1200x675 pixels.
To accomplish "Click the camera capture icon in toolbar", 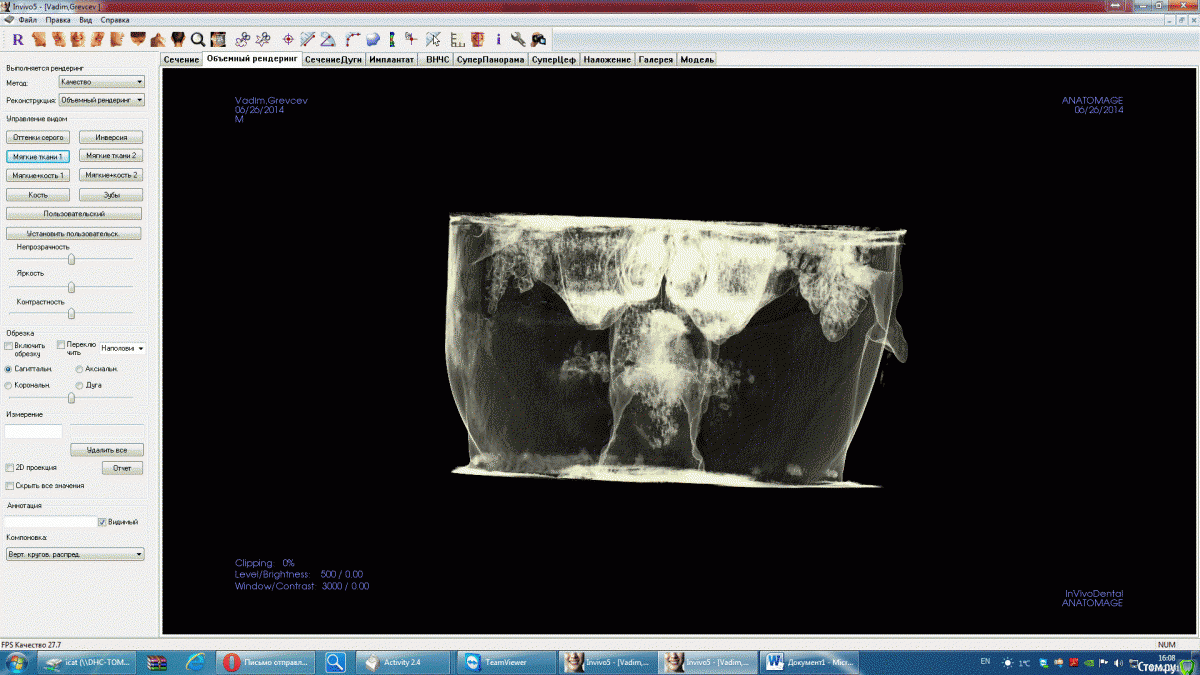I will tap(538, 40).
